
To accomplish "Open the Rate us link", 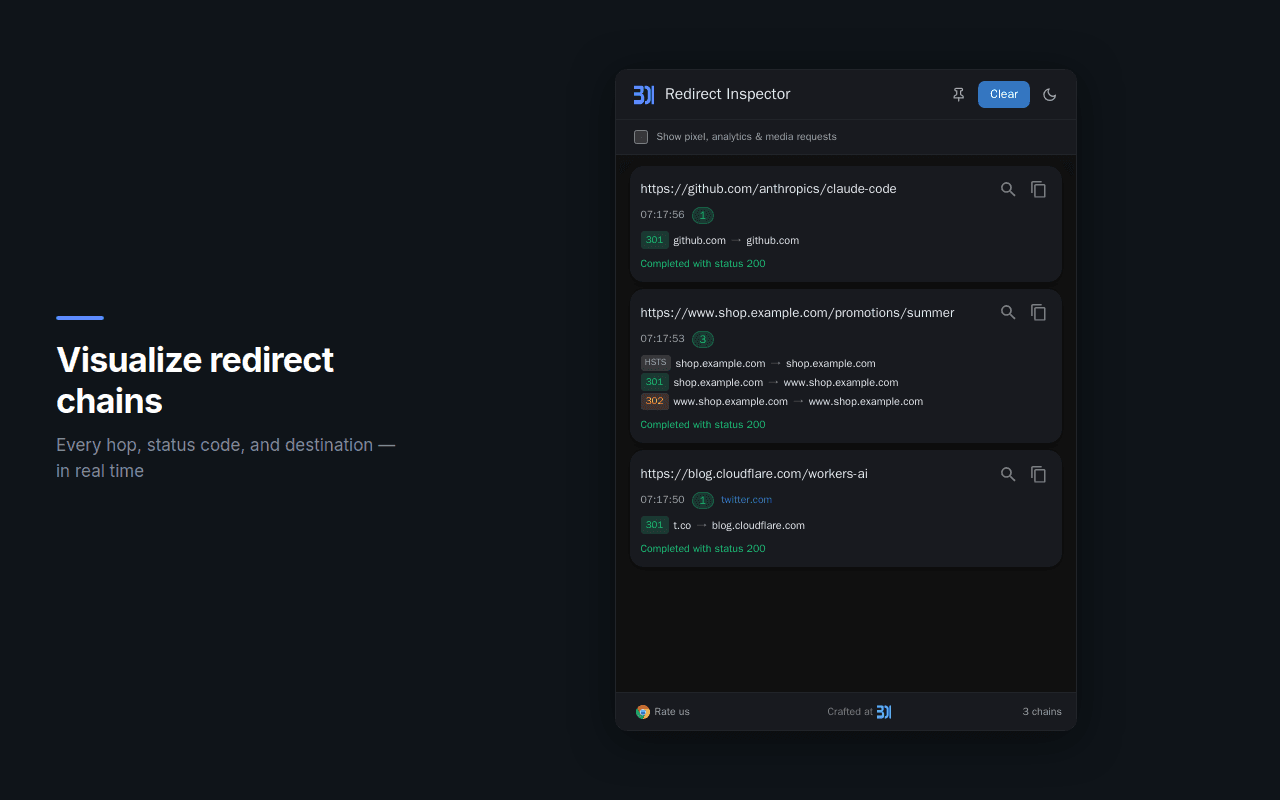I will 671,711.
